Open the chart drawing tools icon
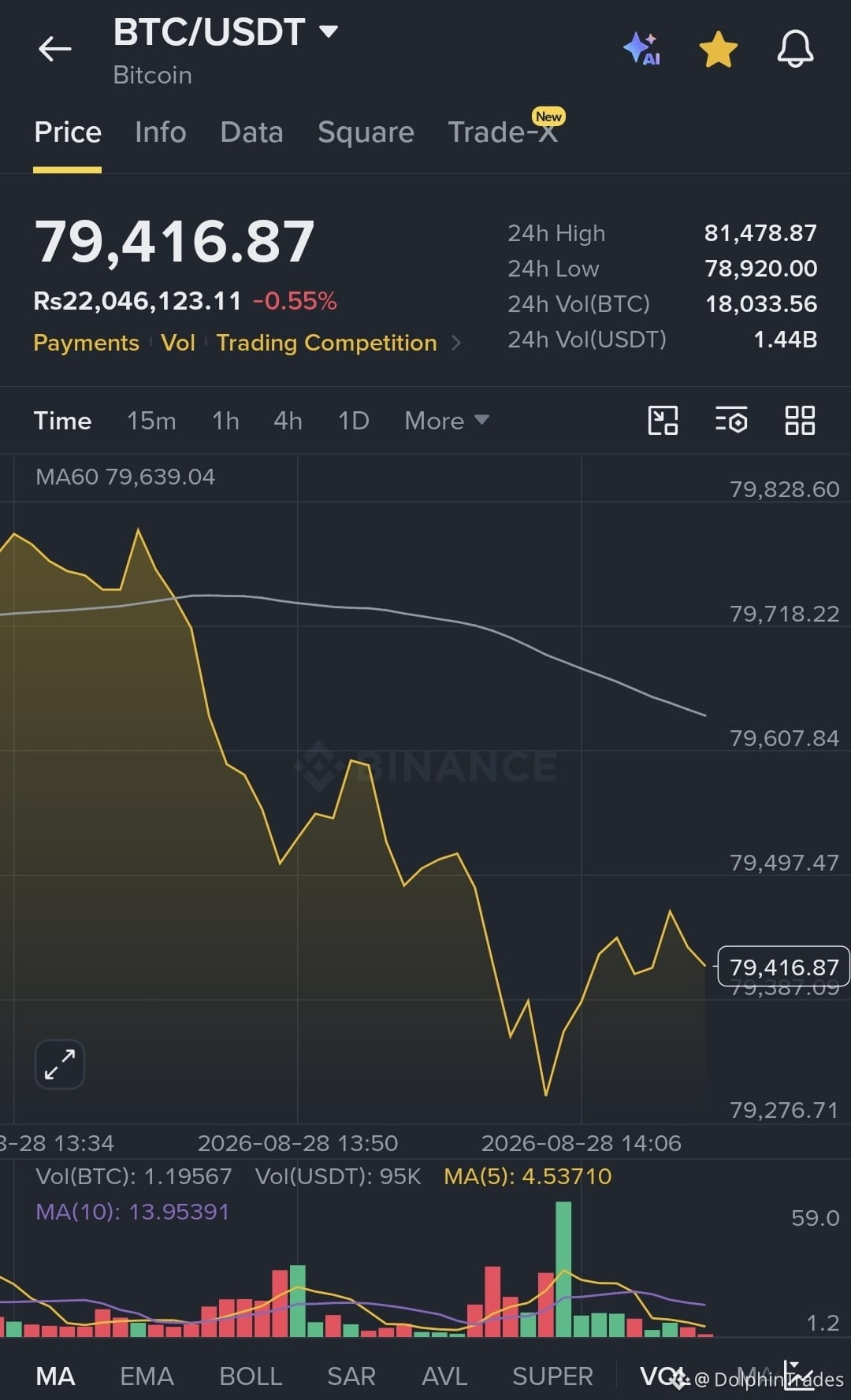The image size is (851, 1400). click(663, 421)
